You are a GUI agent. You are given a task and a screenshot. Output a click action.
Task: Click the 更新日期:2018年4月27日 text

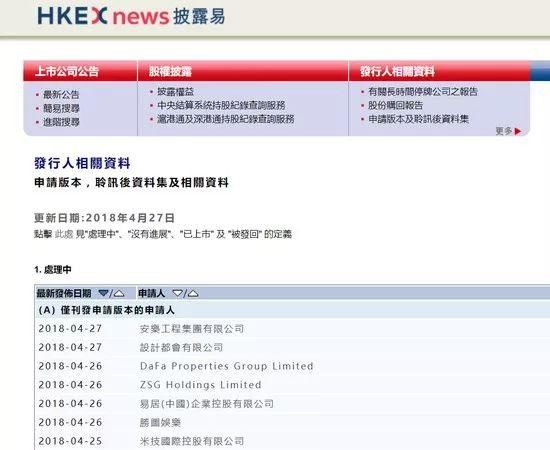(x=104, y=218)
